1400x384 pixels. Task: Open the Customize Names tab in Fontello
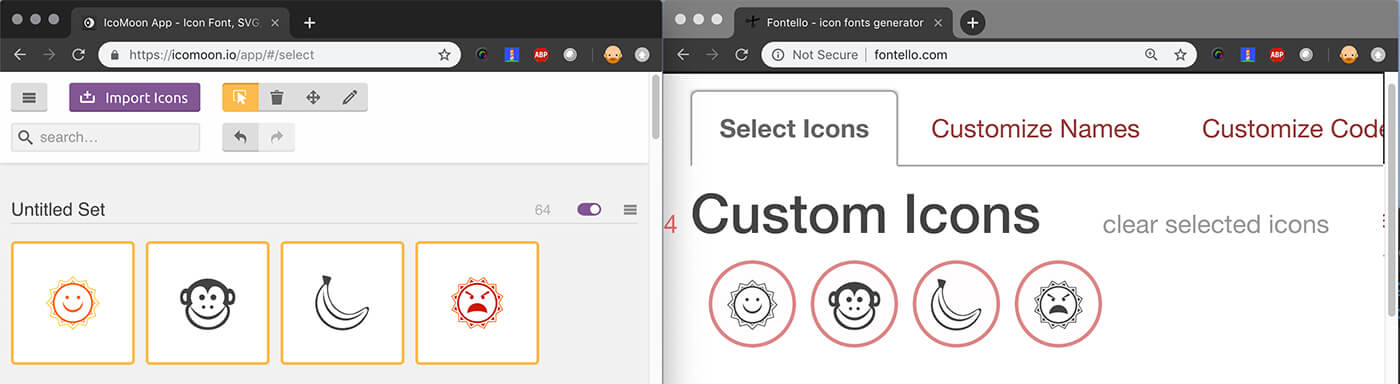[x=1035, y=129]
